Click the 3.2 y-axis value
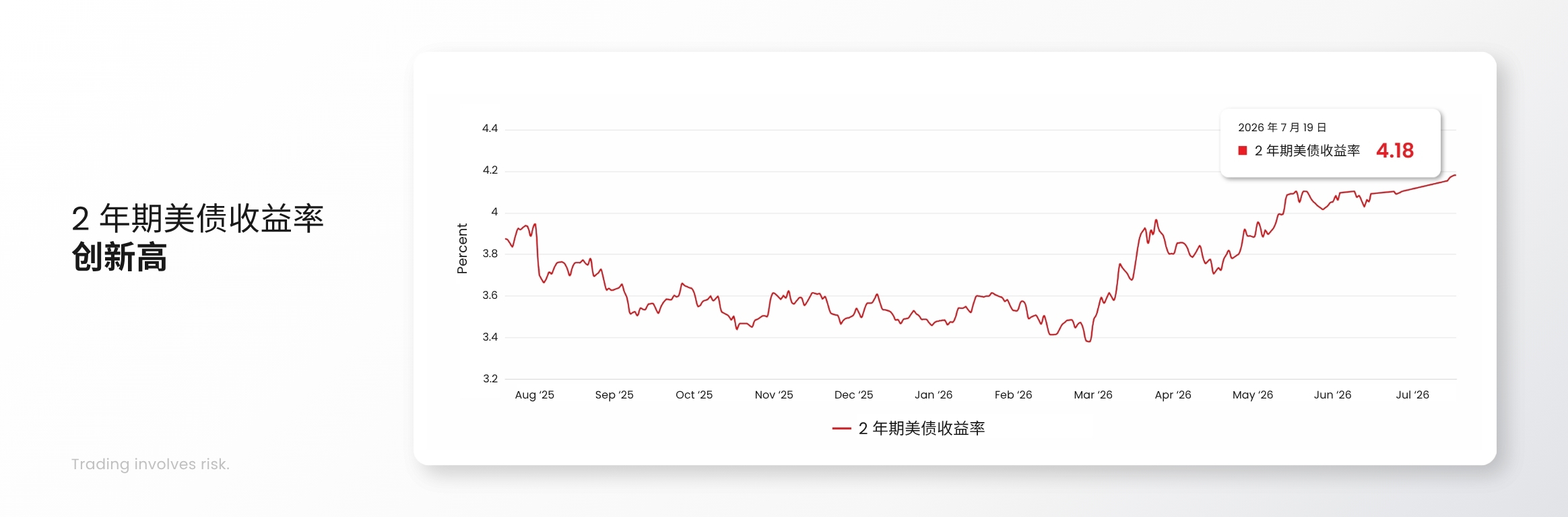Screen dimensions: 1568x517 [x=490, y=379]
